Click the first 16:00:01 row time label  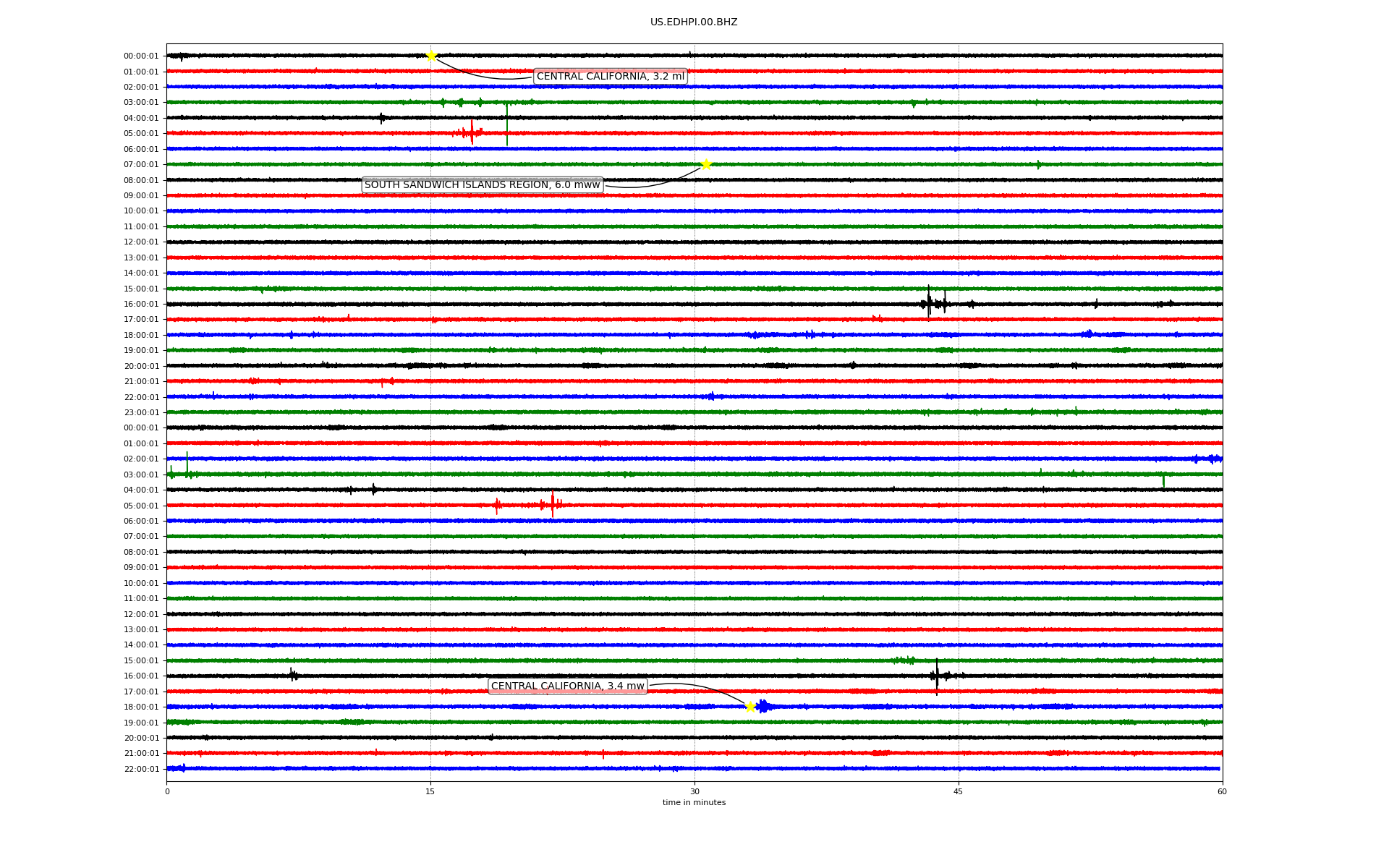(141, 305)
